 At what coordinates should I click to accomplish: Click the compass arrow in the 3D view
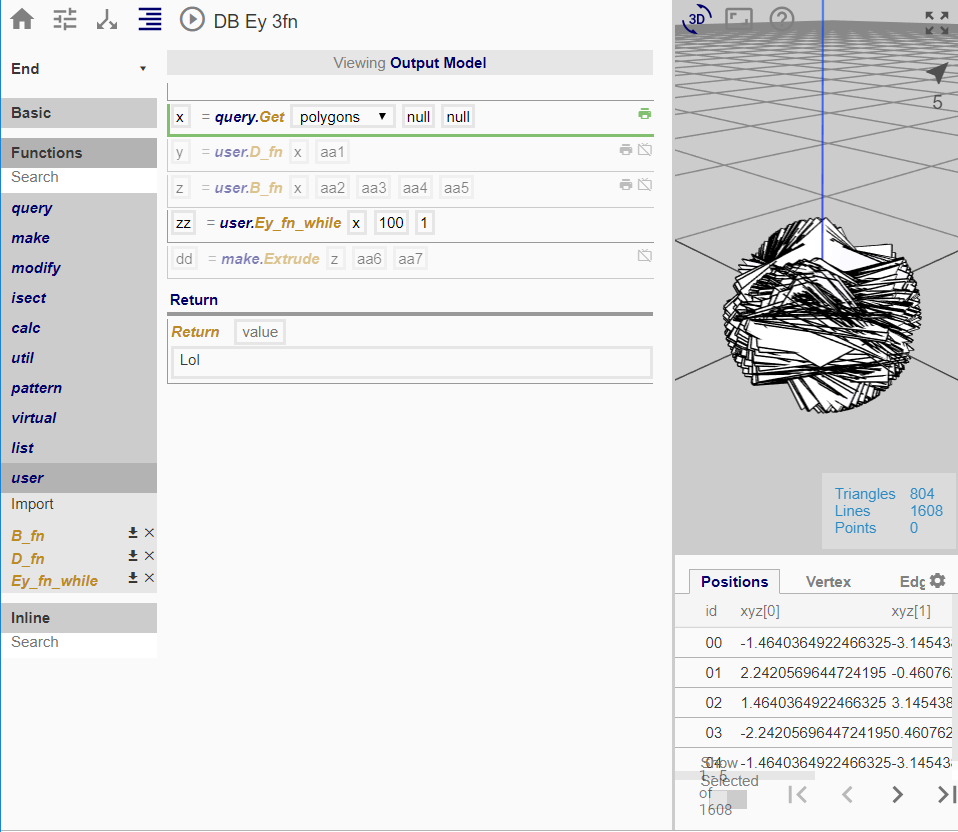pyautogui.click(x=935, y=73)
